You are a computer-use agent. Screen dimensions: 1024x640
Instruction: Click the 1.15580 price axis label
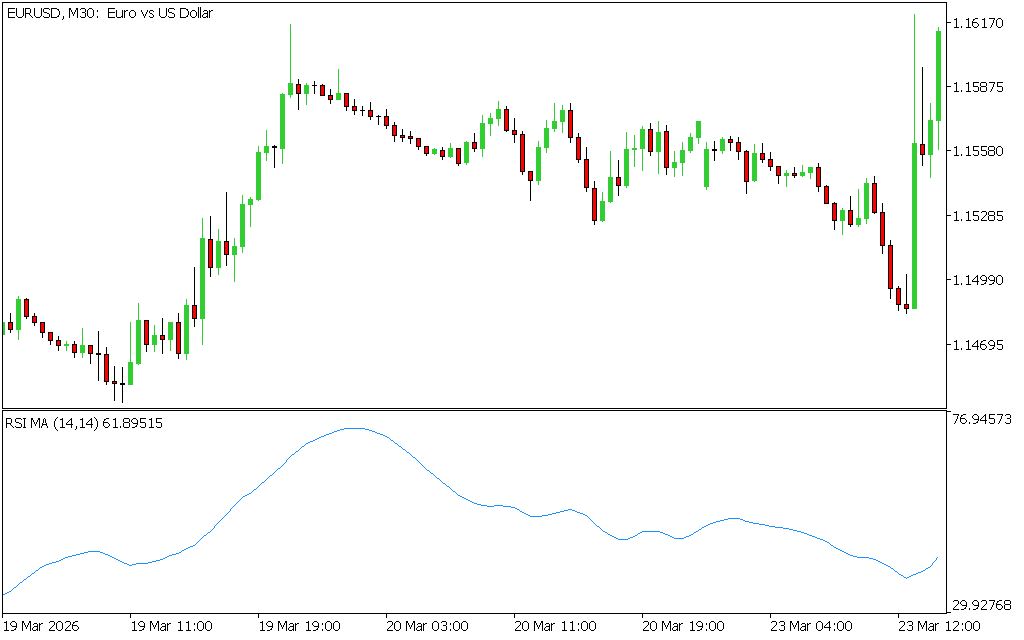click(981, 151)
